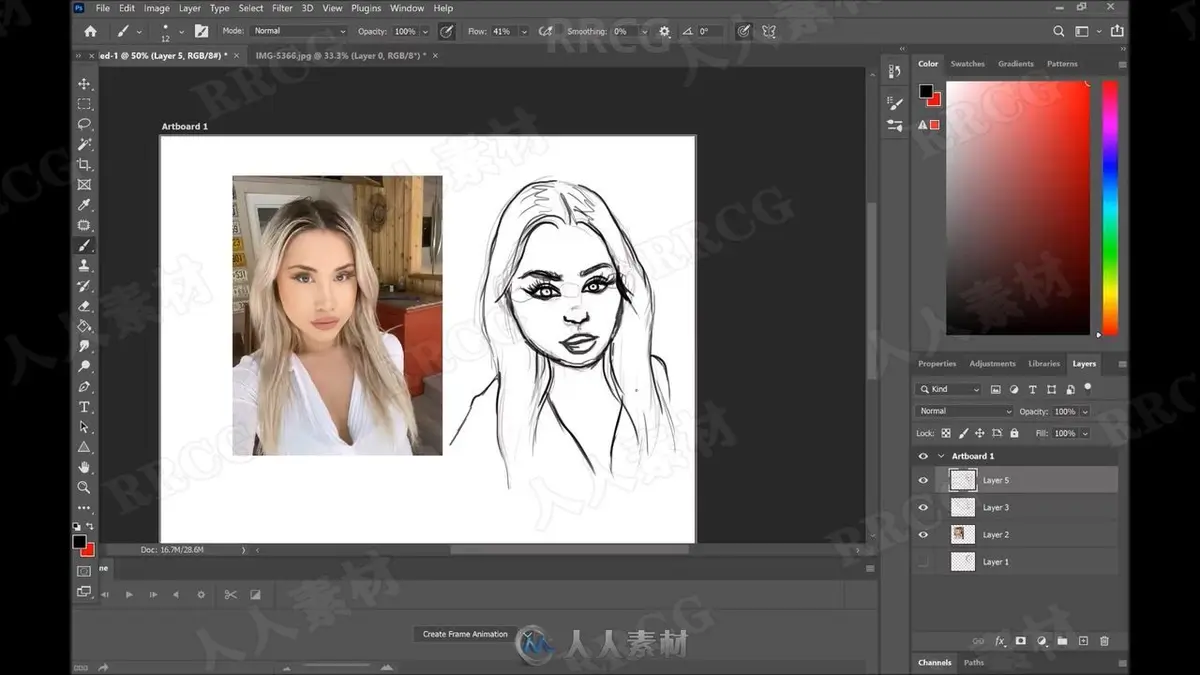Viewport: 1200px width, 675px height.
Task: Select the Lasso tool
Action: (x=84, y=124)
